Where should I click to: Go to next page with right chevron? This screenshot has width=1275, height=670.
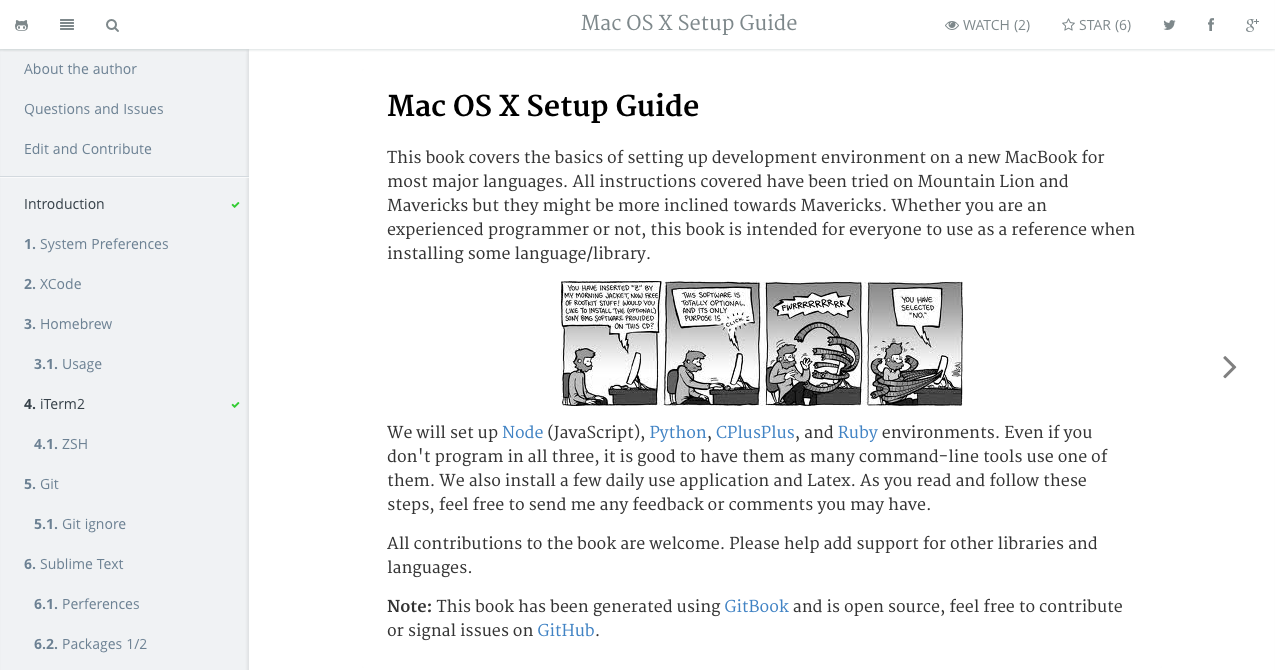[x=1230, y=367]
